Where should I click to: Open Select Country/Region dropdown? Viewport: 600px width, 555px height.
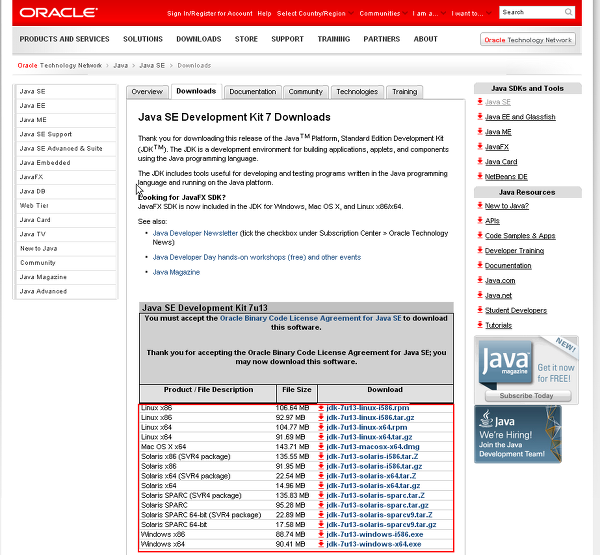pos(315,13)
